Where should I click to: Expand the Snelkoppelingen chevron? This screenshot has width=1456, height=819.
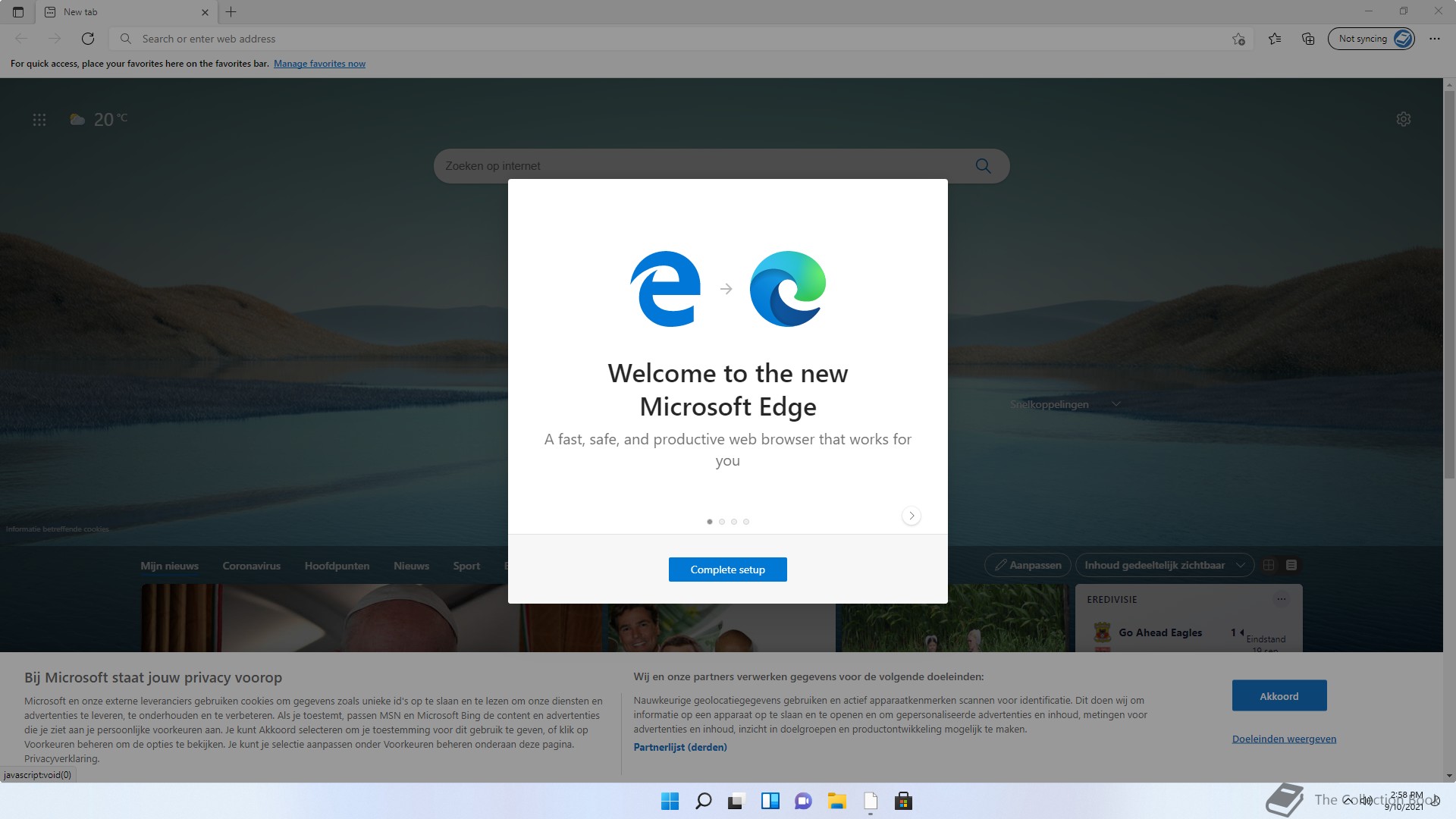coord(1116,404)
